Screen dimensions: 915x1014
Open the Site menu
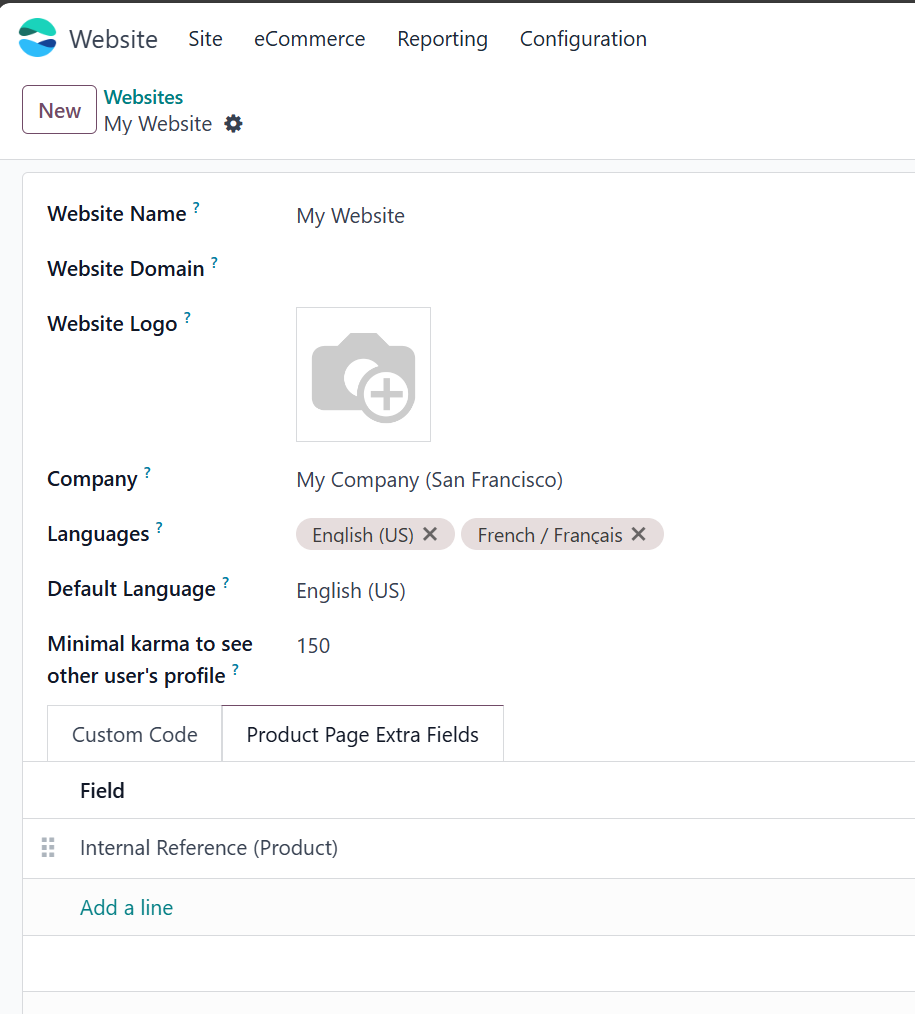(205, 39)
